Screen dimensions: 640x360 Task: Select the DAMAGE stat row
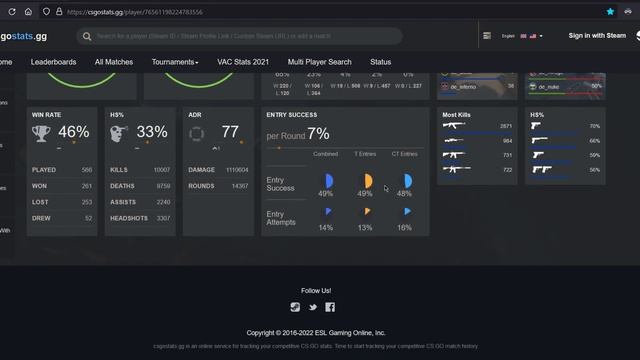click(x=218, y=170)
